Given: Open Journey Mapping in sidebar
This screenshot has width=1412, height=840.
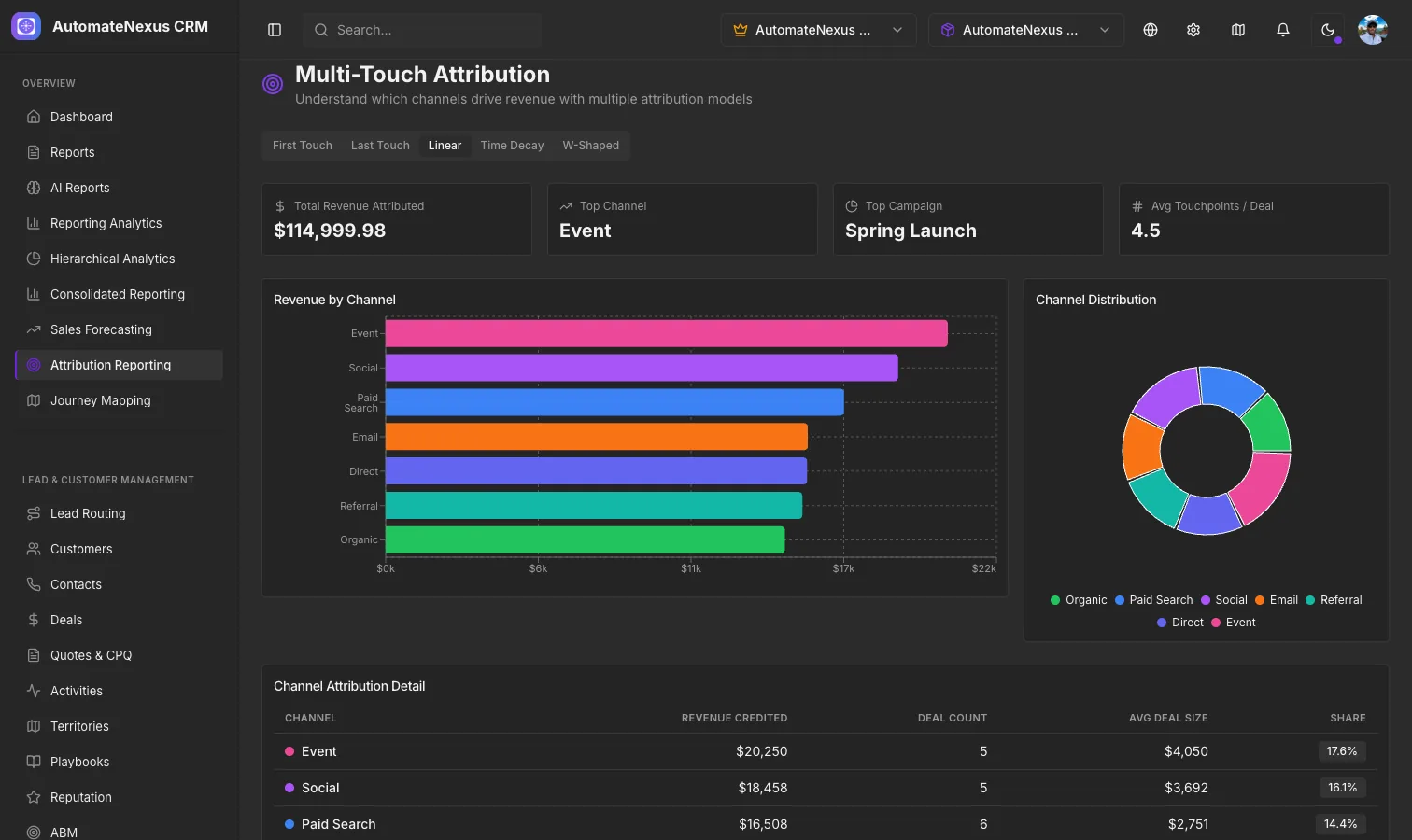Looking at the screenshot, I should click(120, 400).
